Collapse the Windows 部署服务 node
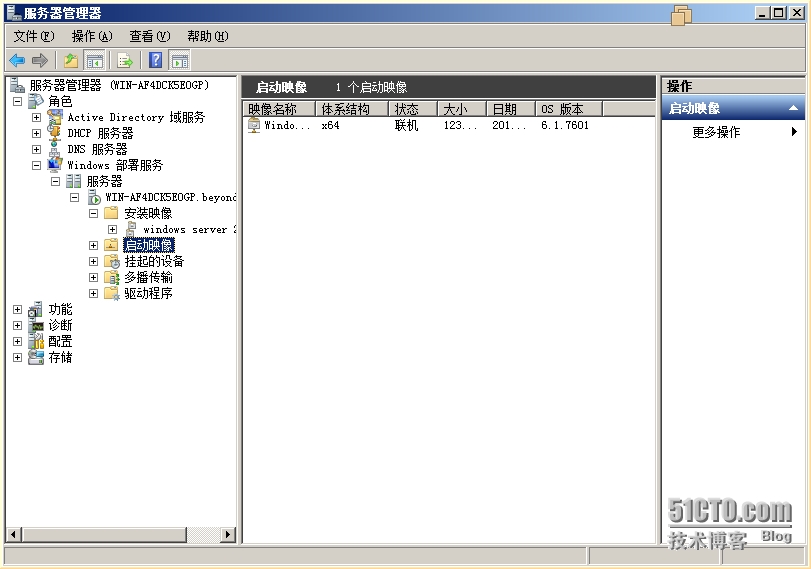The width and height of the screenshot is (811, 569). 36,165
